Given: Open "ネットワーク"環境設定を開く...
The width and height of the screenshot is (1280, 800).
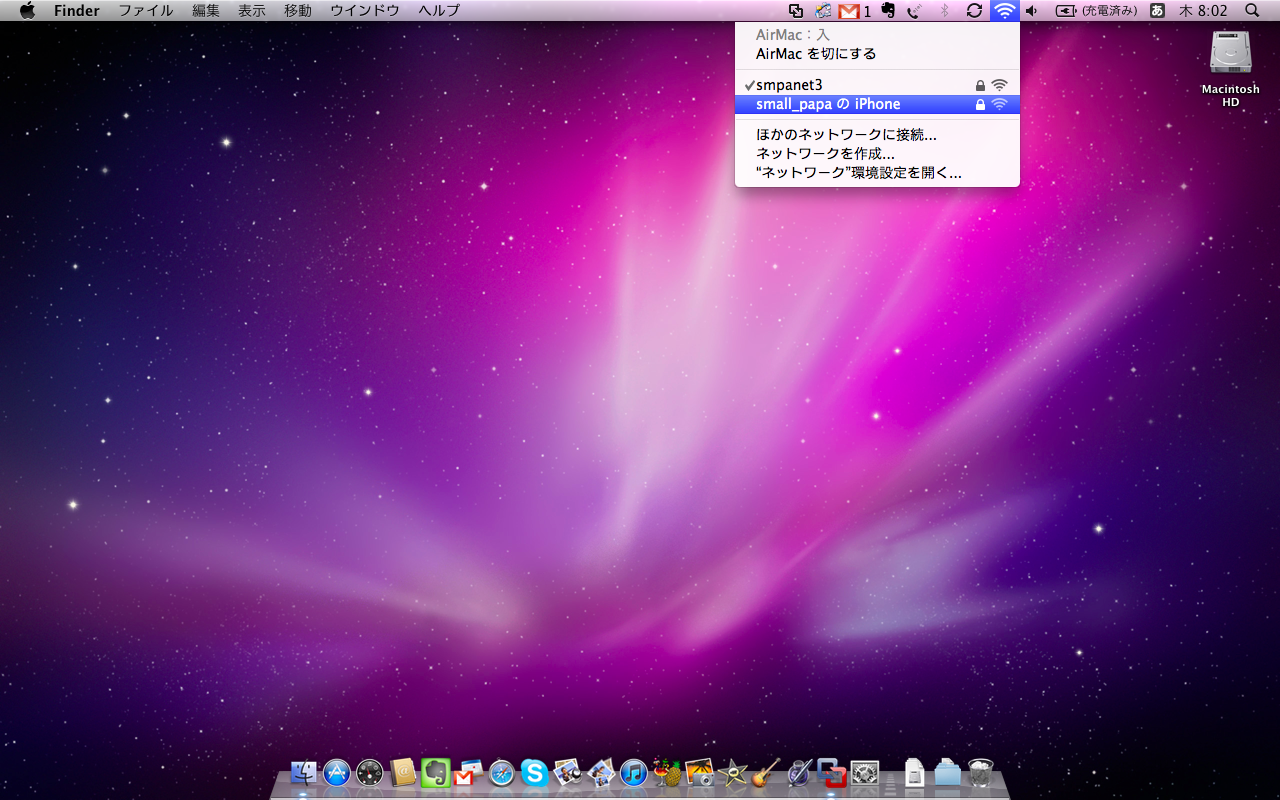Looking at the screenshot, I should click(x=877, y=173).
